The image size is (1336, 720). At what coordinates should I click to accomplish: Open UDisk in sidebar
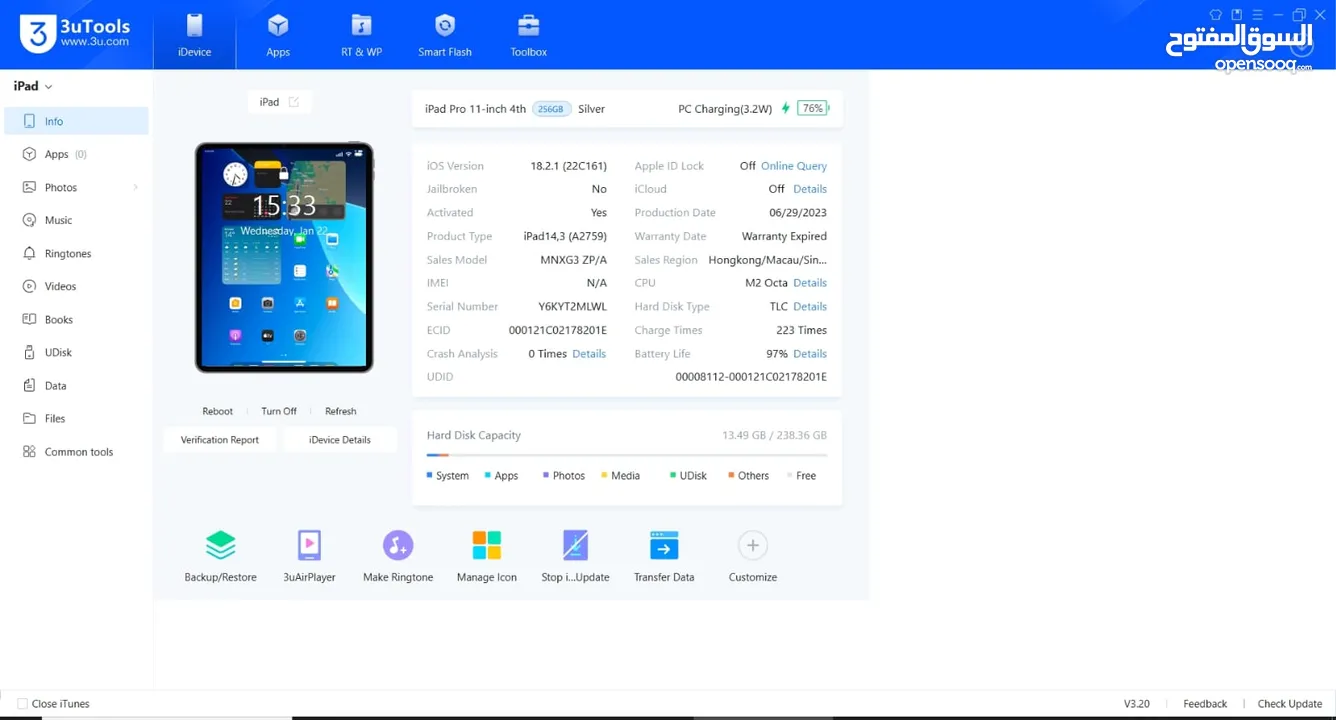(77, 352)
